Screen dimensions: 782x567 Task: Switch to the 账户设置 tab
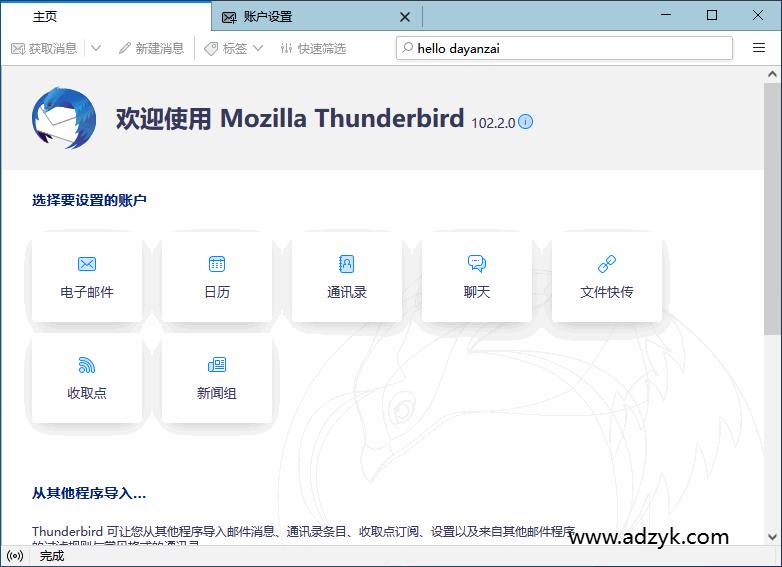(317, 17)
